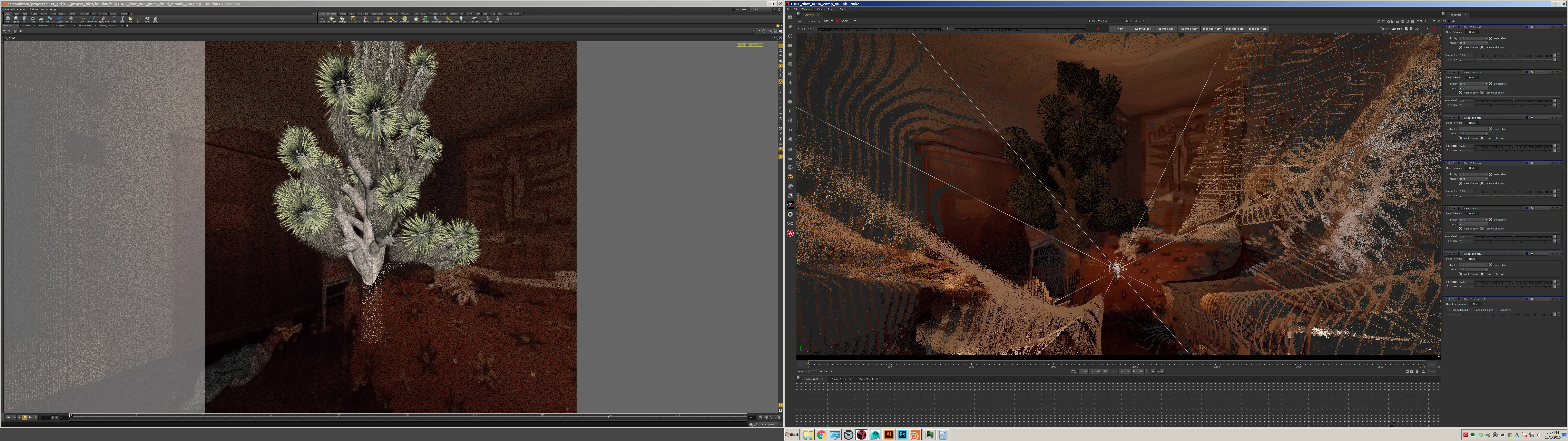Open the Polygon shelf tab in Houdini
Viewport: 1568px width, 441px height.
pos(34,14)
